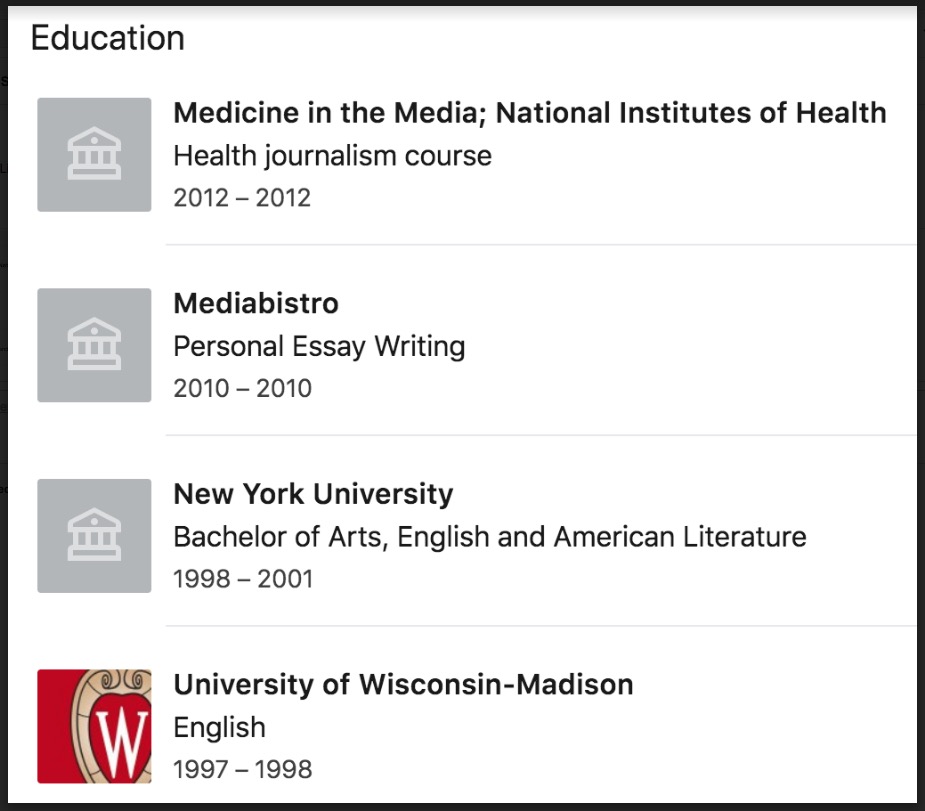Open Medicine in the Media; National Institutes of Health
This screenshot has width=925, height=811.
coord(530,113)
